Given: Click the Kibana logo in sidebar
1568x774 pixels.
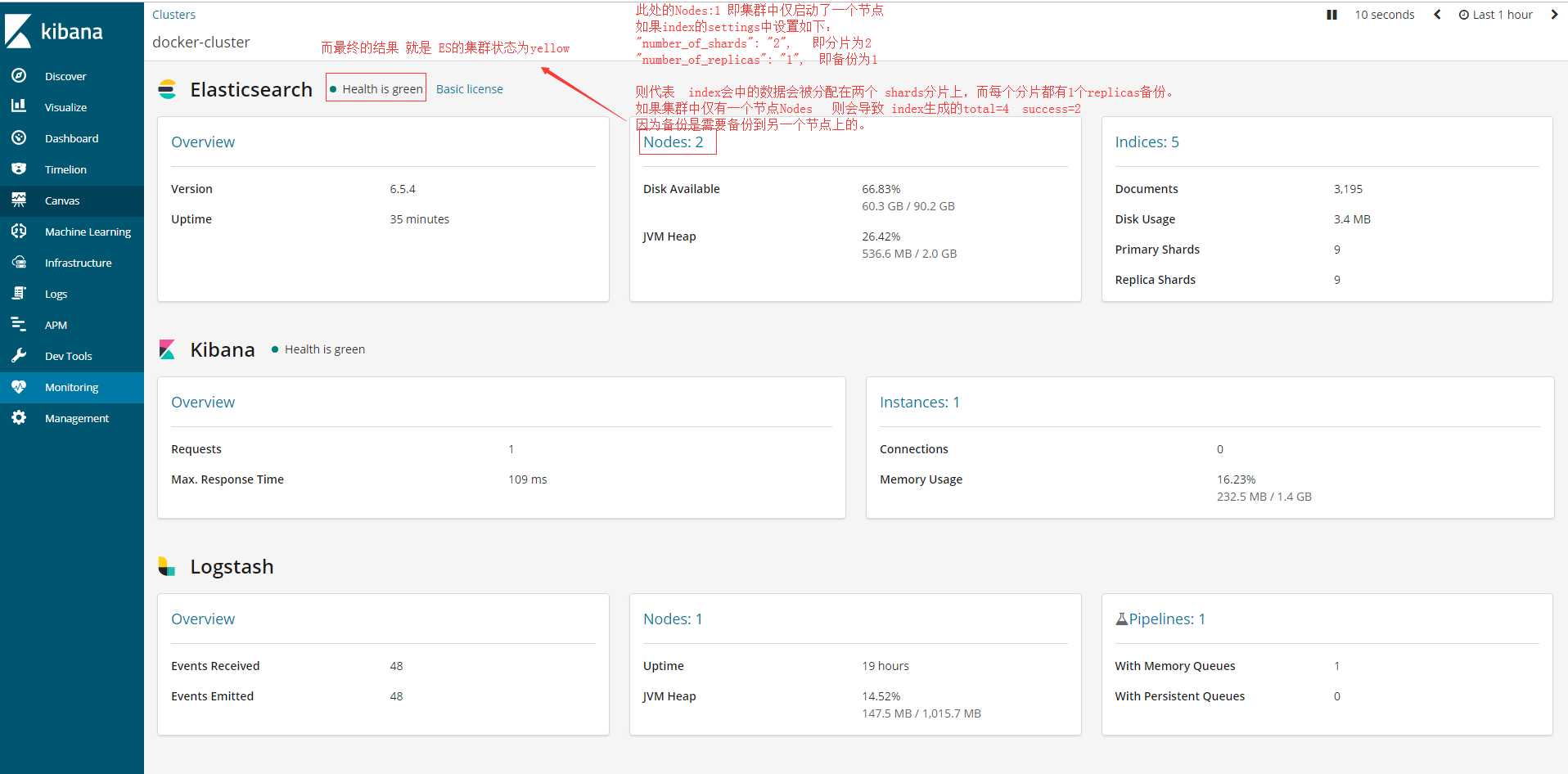Looking at the screenshot, I should coord(54,31).
